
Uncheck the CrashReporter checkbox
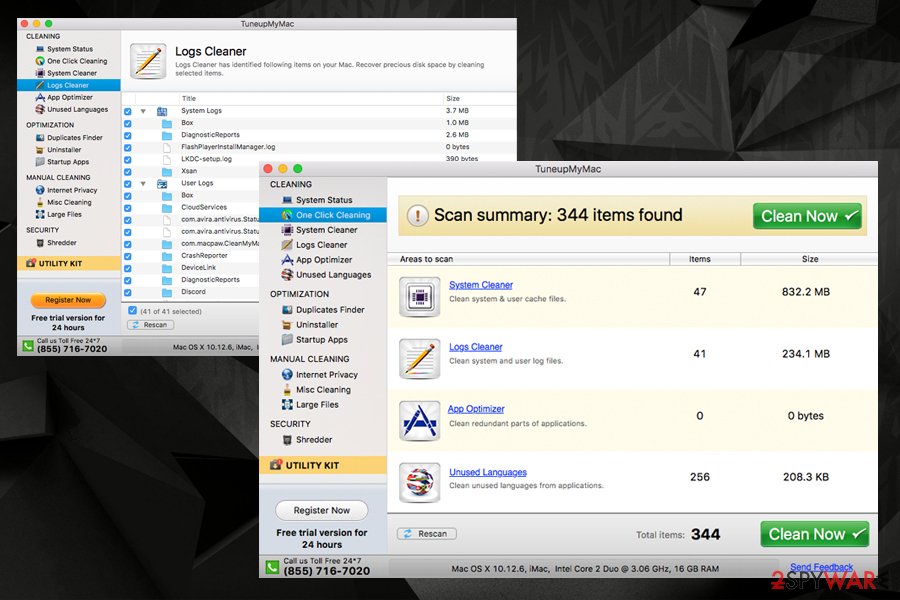tap(127, 256)
